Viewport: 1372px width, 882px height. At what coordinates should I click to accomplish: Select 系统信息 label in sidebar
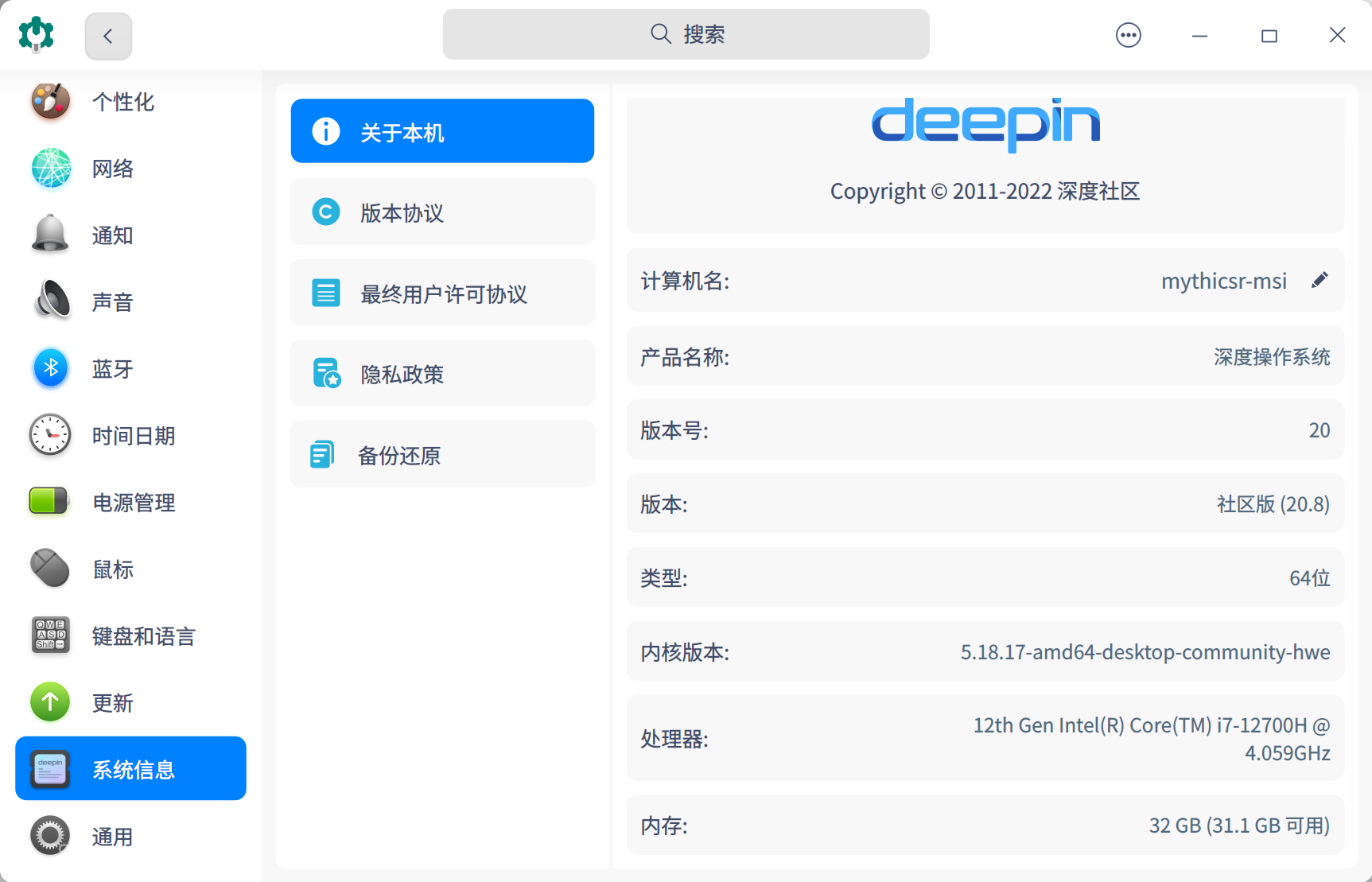click(134, 770)
